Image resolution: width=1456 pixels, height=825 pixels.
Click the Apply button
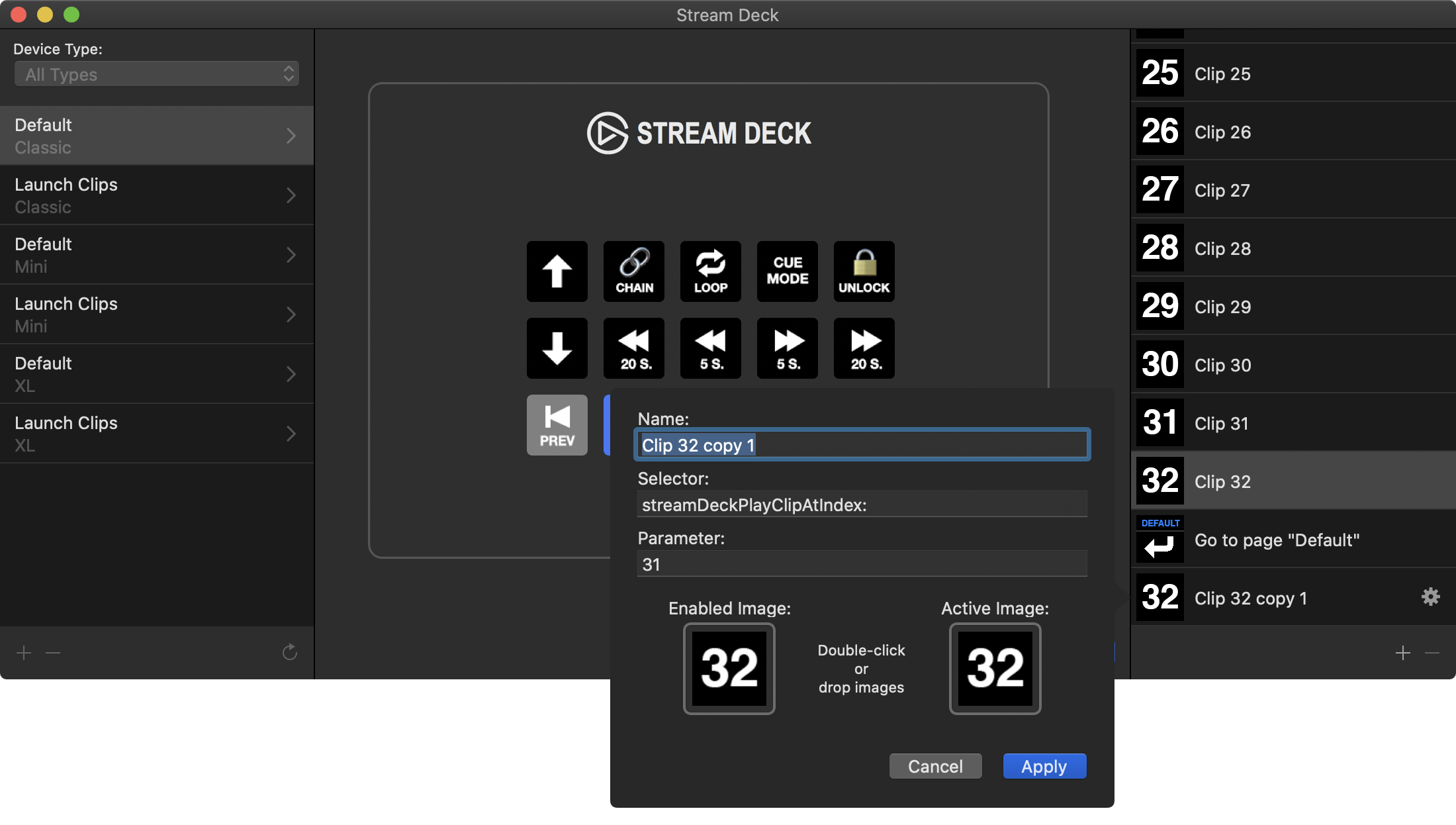point(1044,766)
